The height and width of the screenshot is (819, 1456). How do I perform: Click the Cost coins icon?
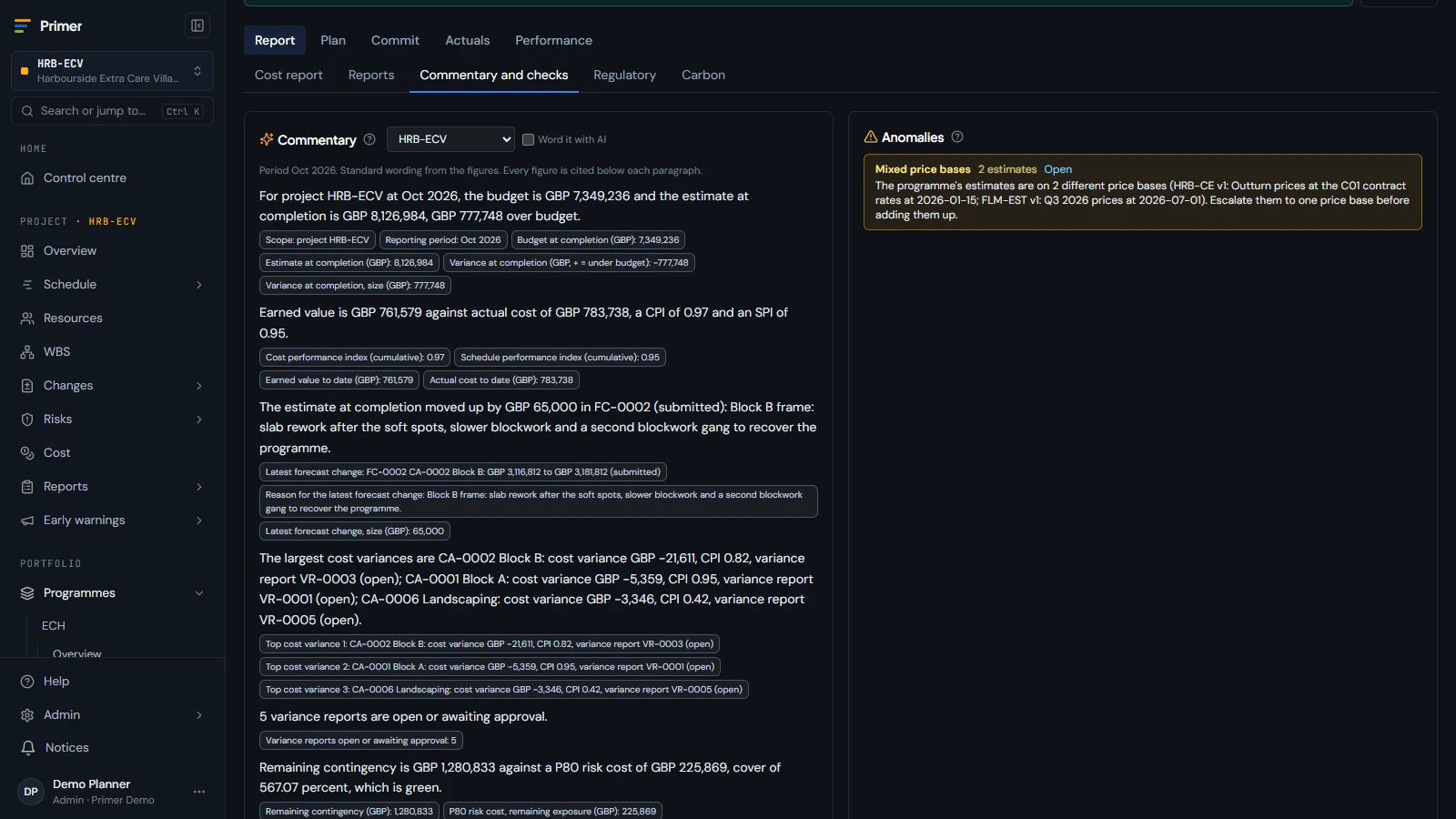27,453
